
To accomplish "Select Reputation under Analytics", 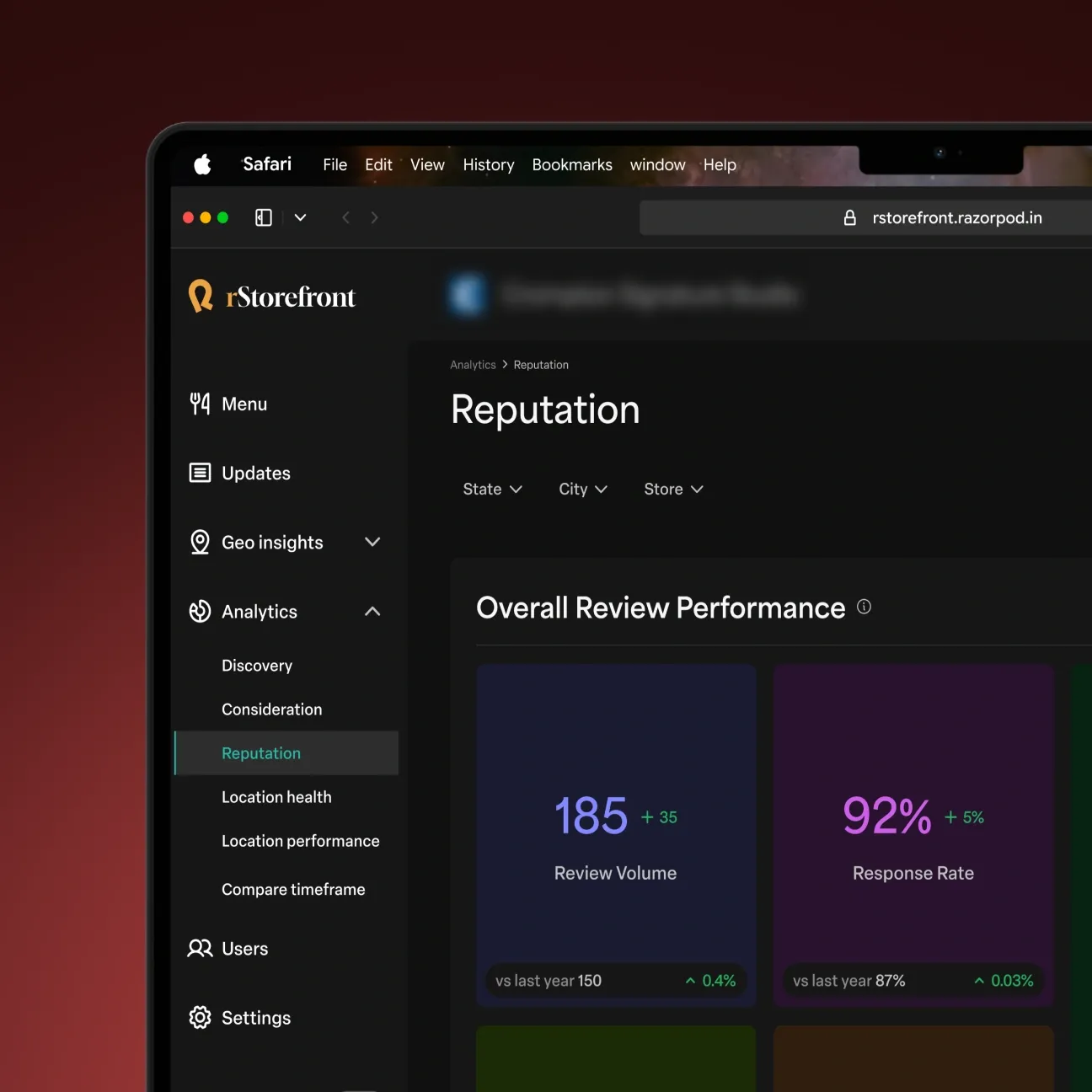I will coord(286,753).
